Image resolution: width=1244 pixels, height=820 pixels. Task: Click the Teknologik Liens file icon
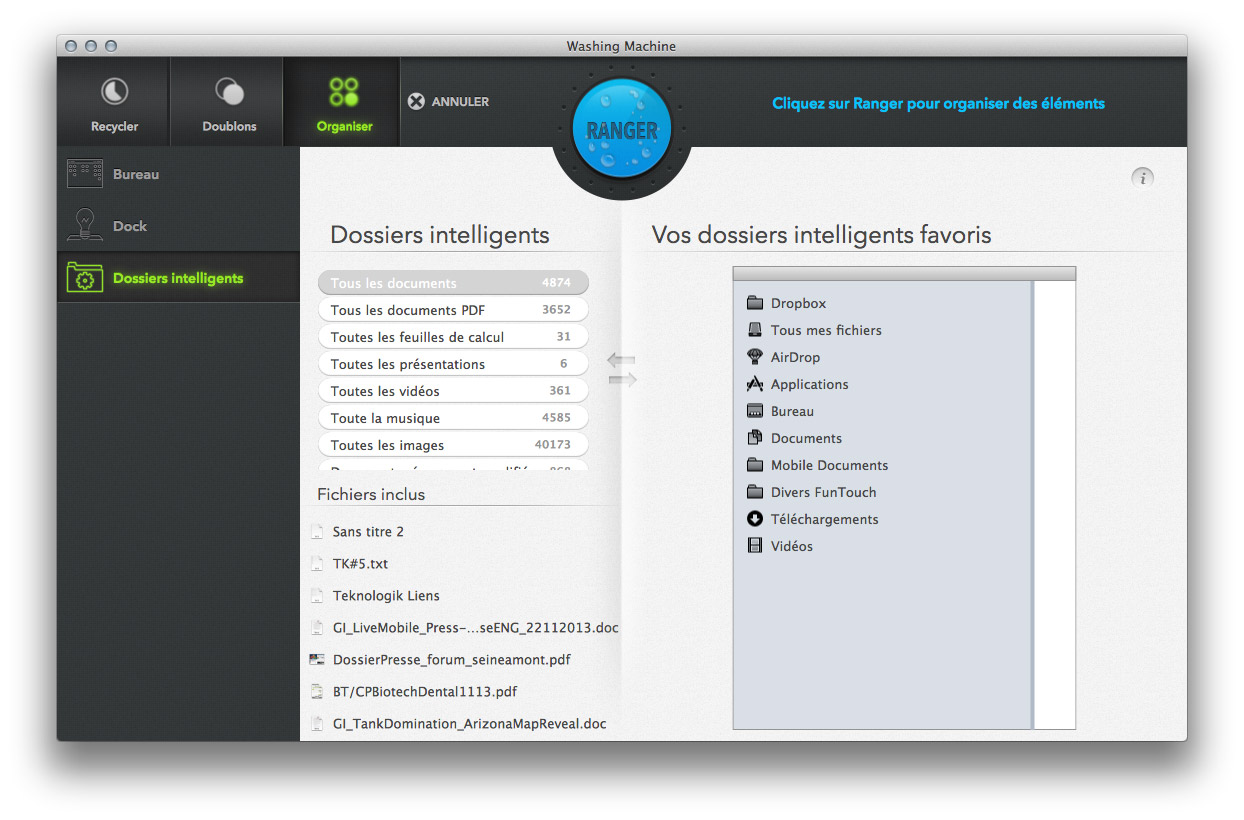(x=317, y=596)
